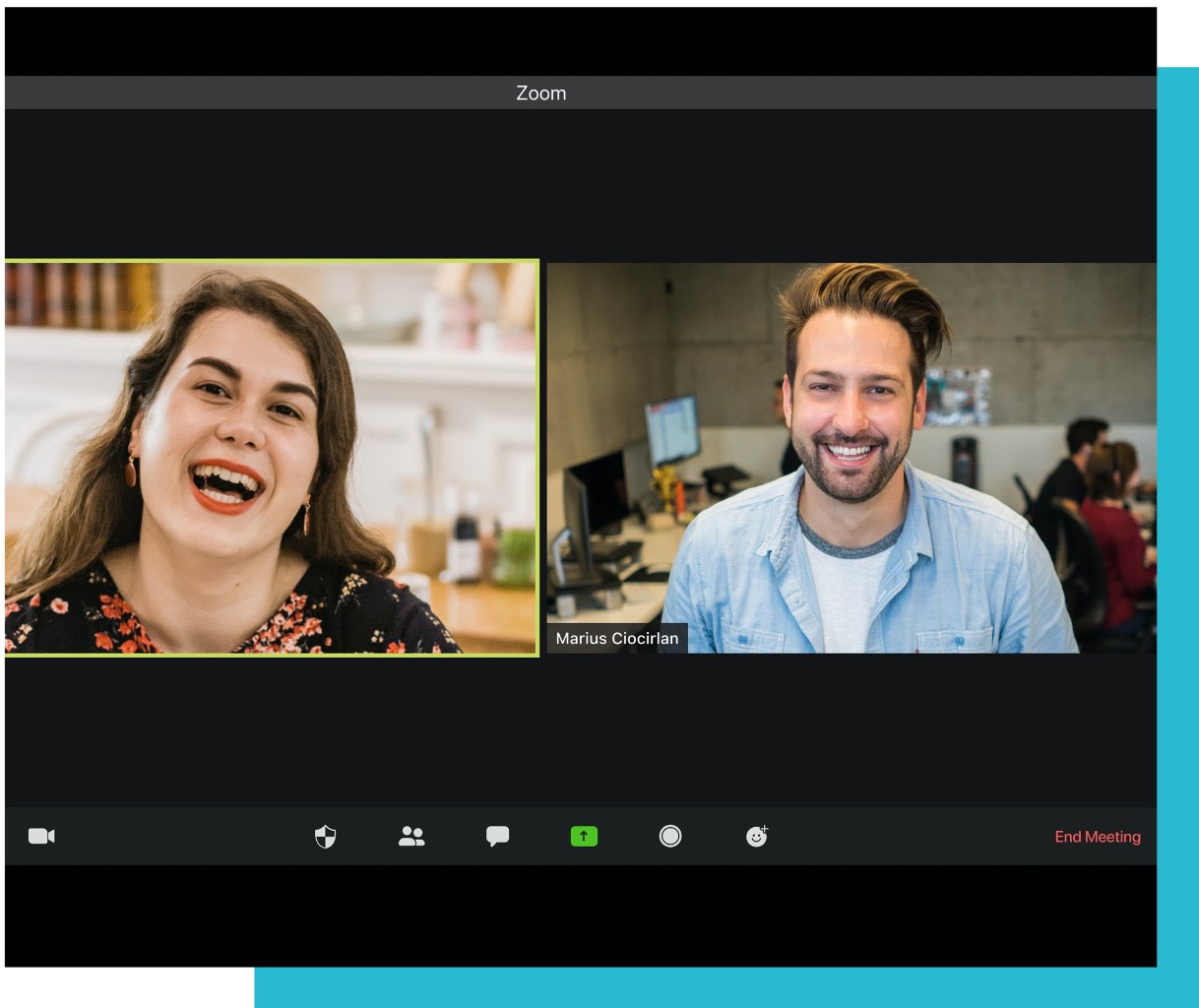Click the Marius Ciocirlan name label

click(617, 638)
